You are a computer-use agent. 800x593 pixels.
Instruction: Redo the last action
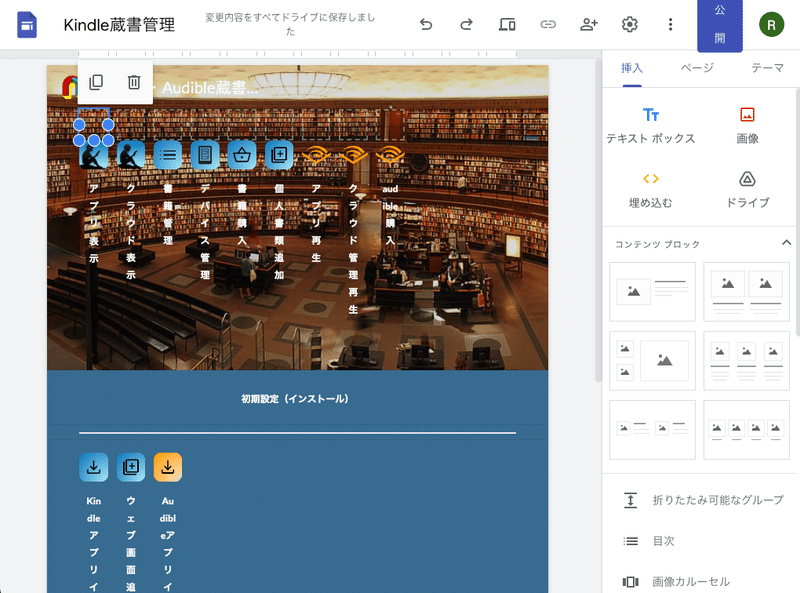coord(466,24)
